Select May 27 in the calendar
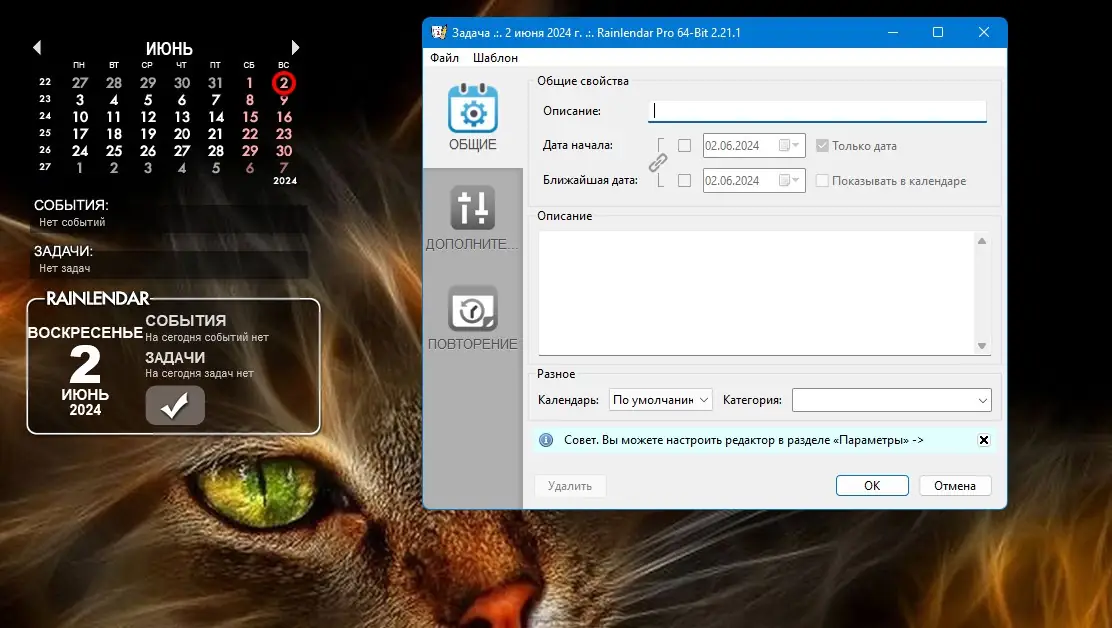Screen dimensions: 1112x628 click(79, 83)
